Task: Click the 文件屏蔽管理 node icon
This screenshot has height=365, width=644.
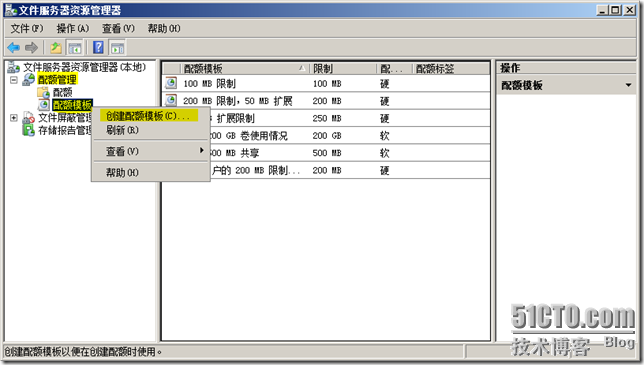Action: click(28, 118)
